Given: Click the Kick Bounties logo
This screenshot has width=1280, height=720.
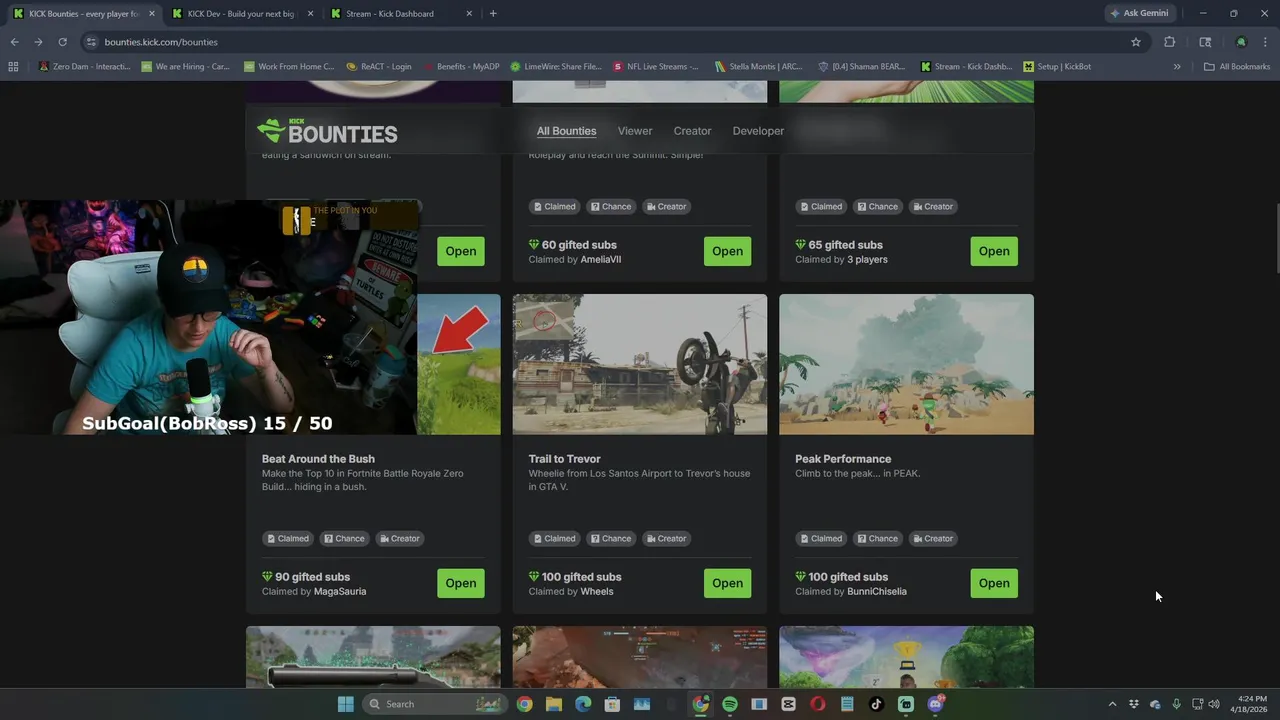Looking at the screenshot, I should tap(327, 131).
